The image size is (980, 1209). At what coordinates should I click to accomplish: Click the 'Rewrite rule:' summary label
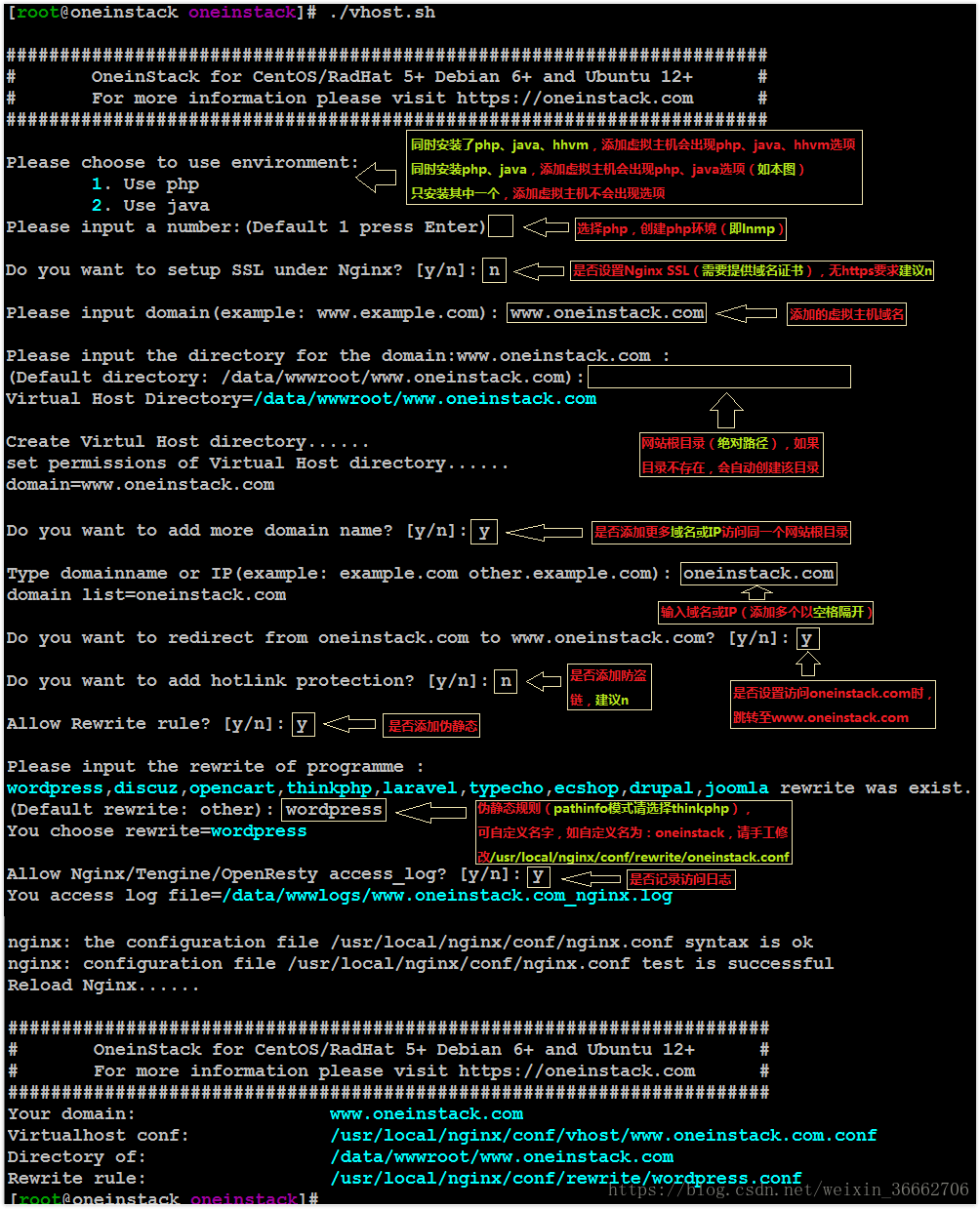[77, 1179]
